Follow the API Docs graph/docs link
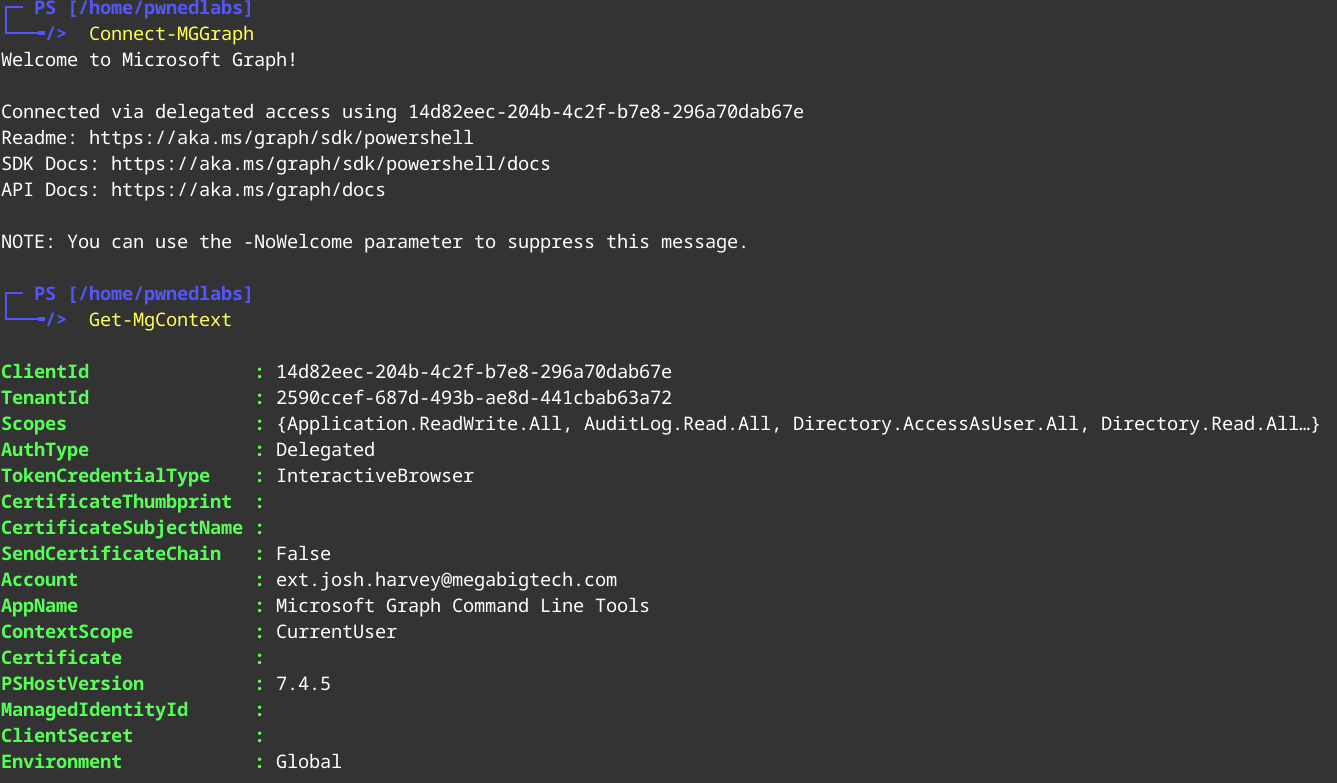This screenshot has height=783, width=1337. point(247,190)
